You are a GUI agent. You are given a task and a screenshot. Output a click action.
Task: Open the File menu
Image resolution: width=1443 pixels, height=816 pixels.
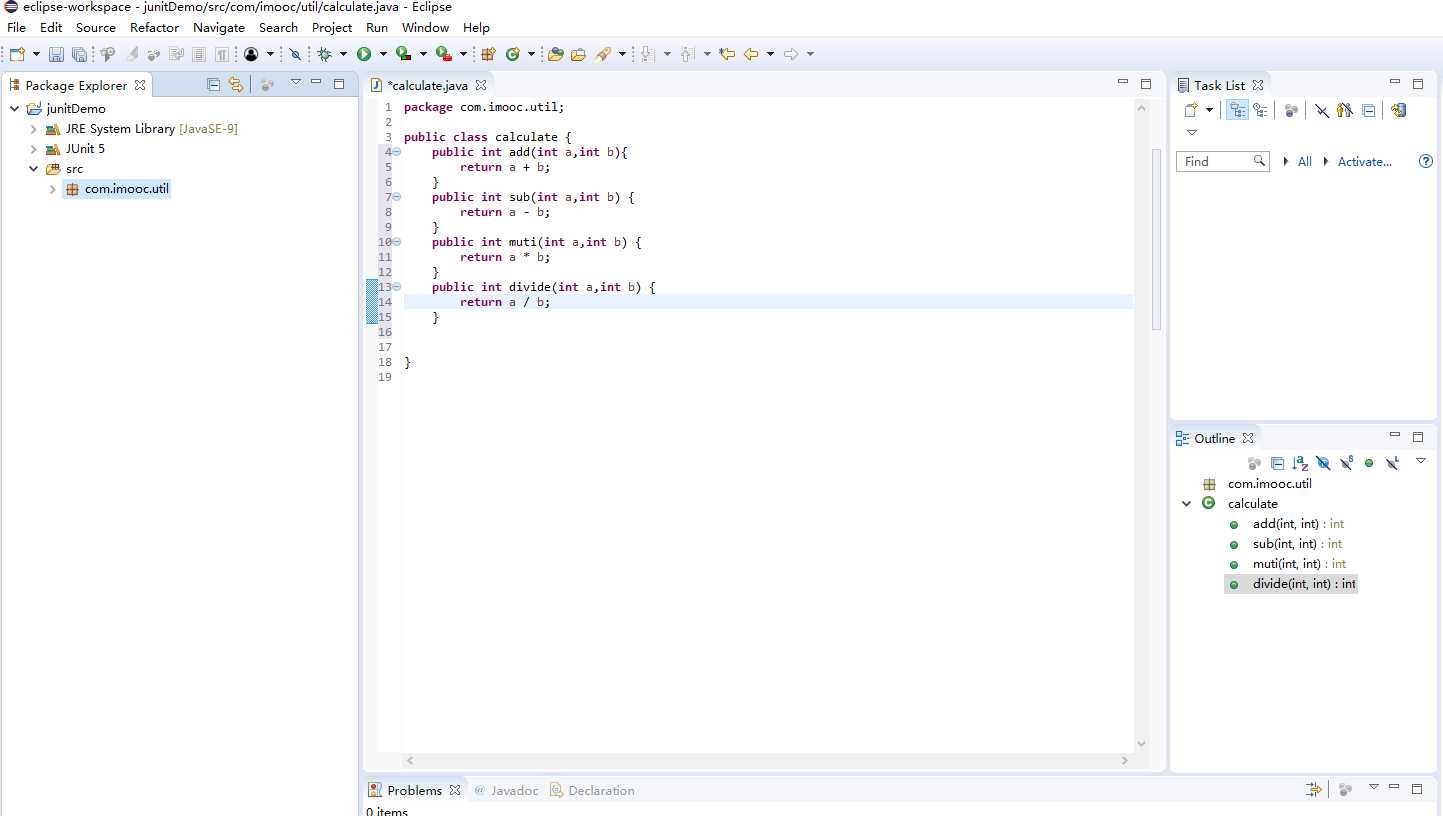point(16,27)
